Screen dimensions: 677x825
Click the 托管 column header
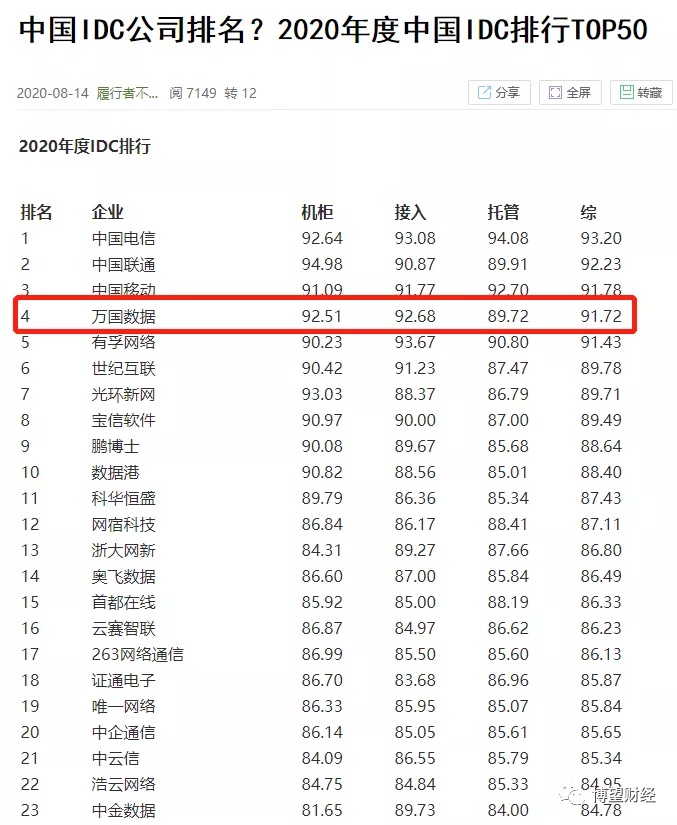(x=503, y=212)
